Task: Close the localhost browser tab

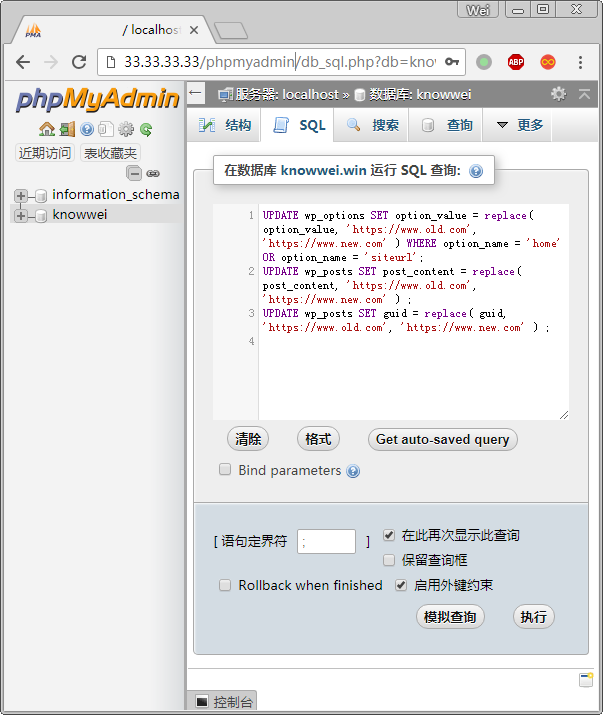Action: tap(194, 30)
